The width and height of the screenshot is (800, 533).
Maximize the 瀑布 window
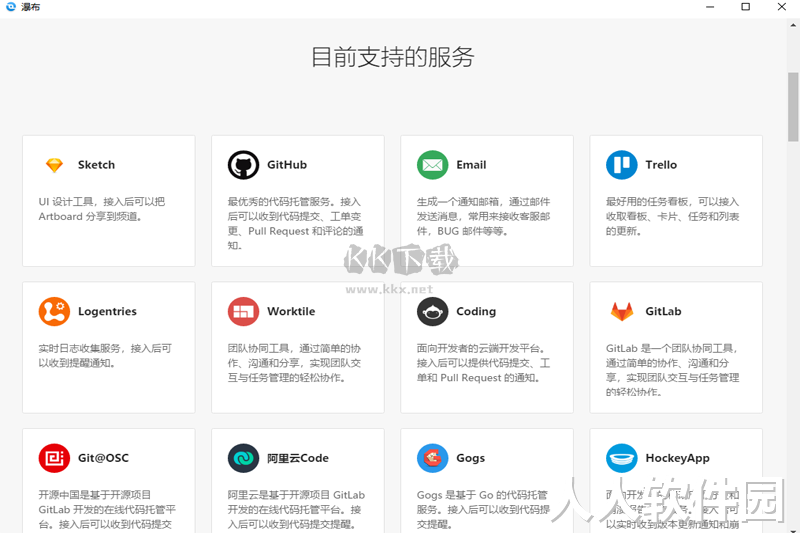745,7
